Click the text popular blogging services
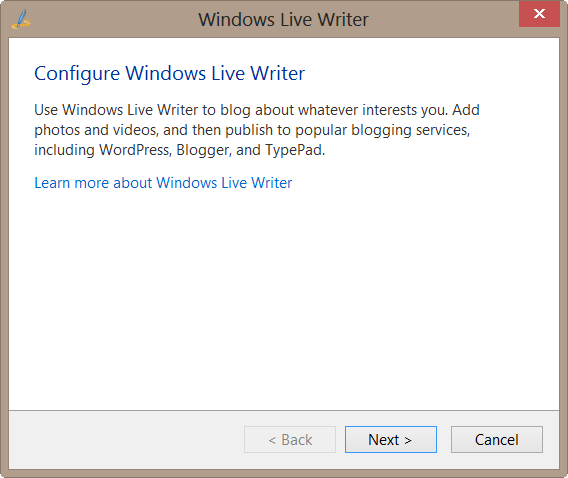This screenshot has height=478, width=568. 383,130
